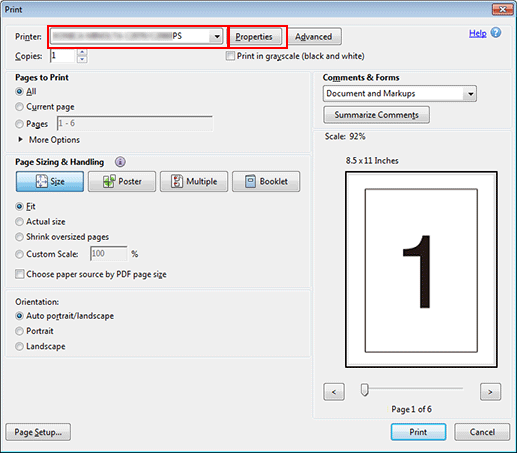517x453 pixels.
Task: Click the page preview slider handle
Action: 365,389
